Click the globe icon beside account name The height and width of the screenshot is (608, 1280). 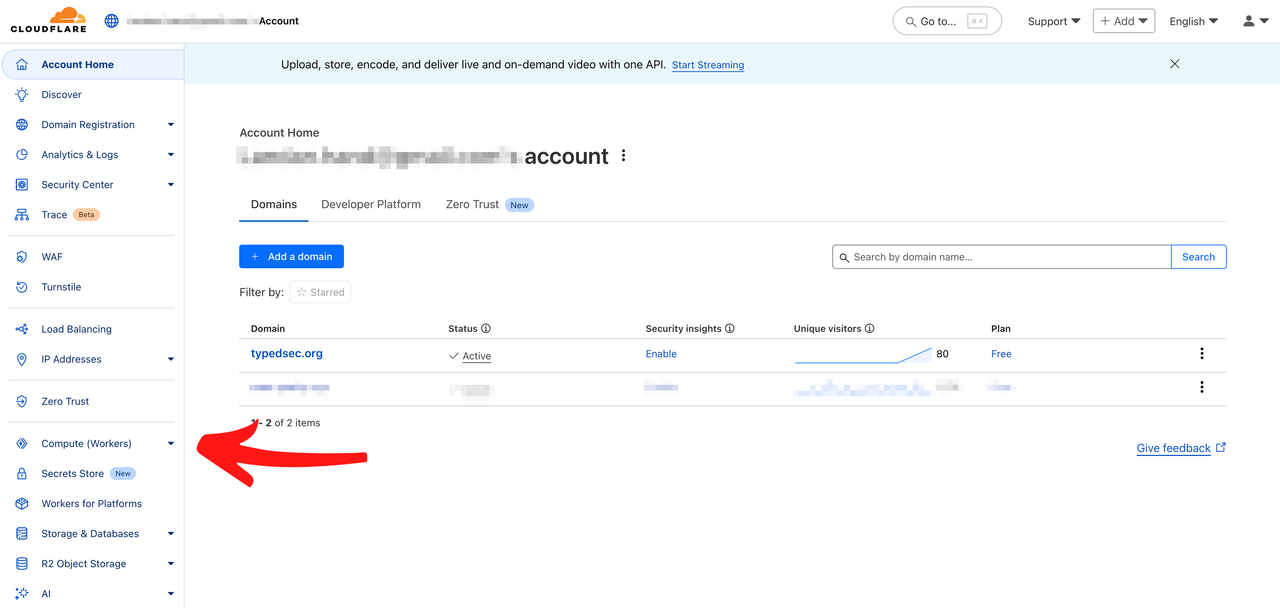pyautogui.click(x=111, y=21)
